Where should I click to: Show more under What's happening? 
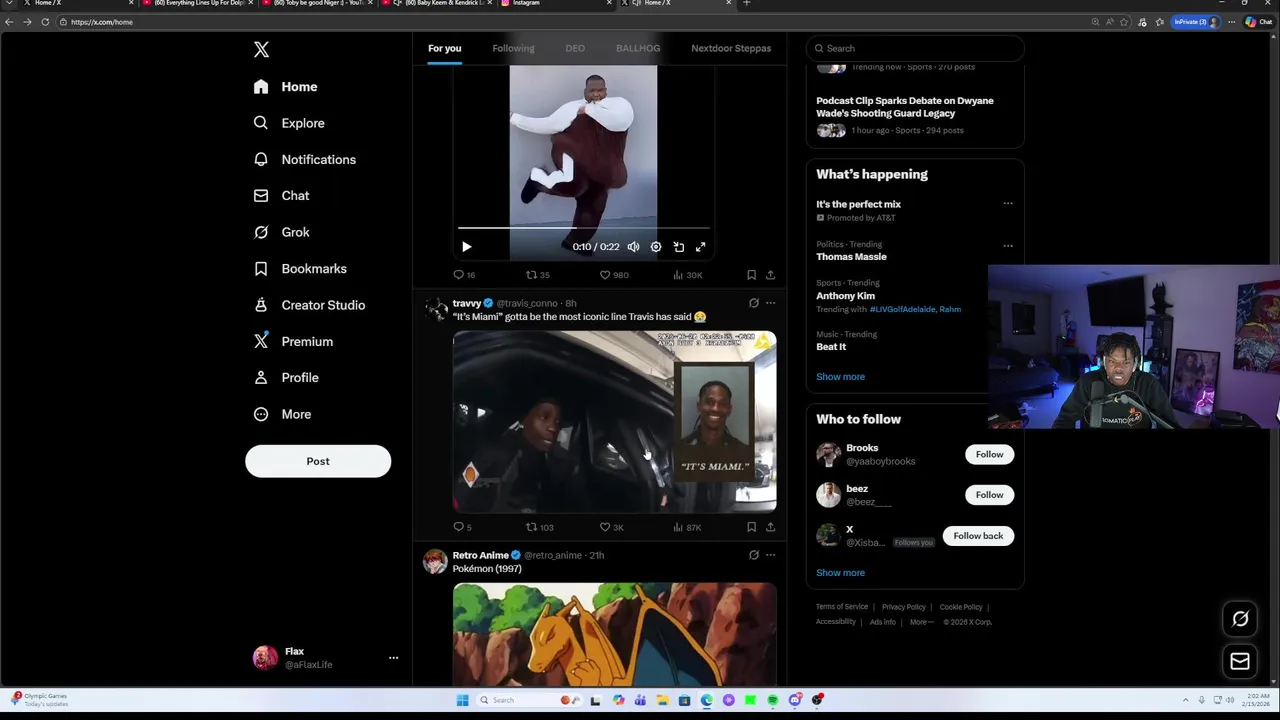[840, 377]
